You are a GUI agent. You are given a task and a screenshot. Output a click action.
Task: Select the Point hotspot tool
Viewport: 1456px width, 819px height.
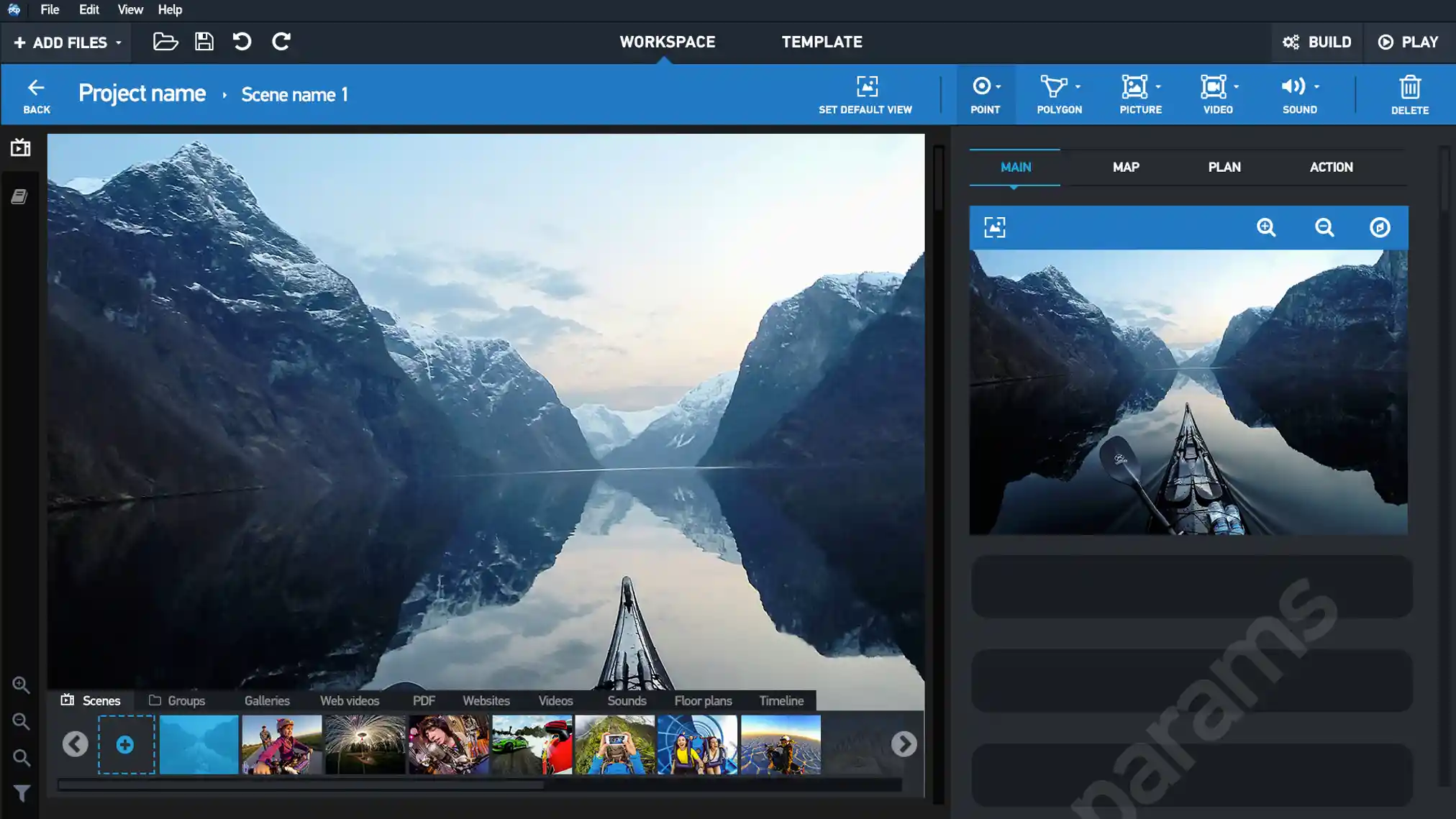pos(985,96)
